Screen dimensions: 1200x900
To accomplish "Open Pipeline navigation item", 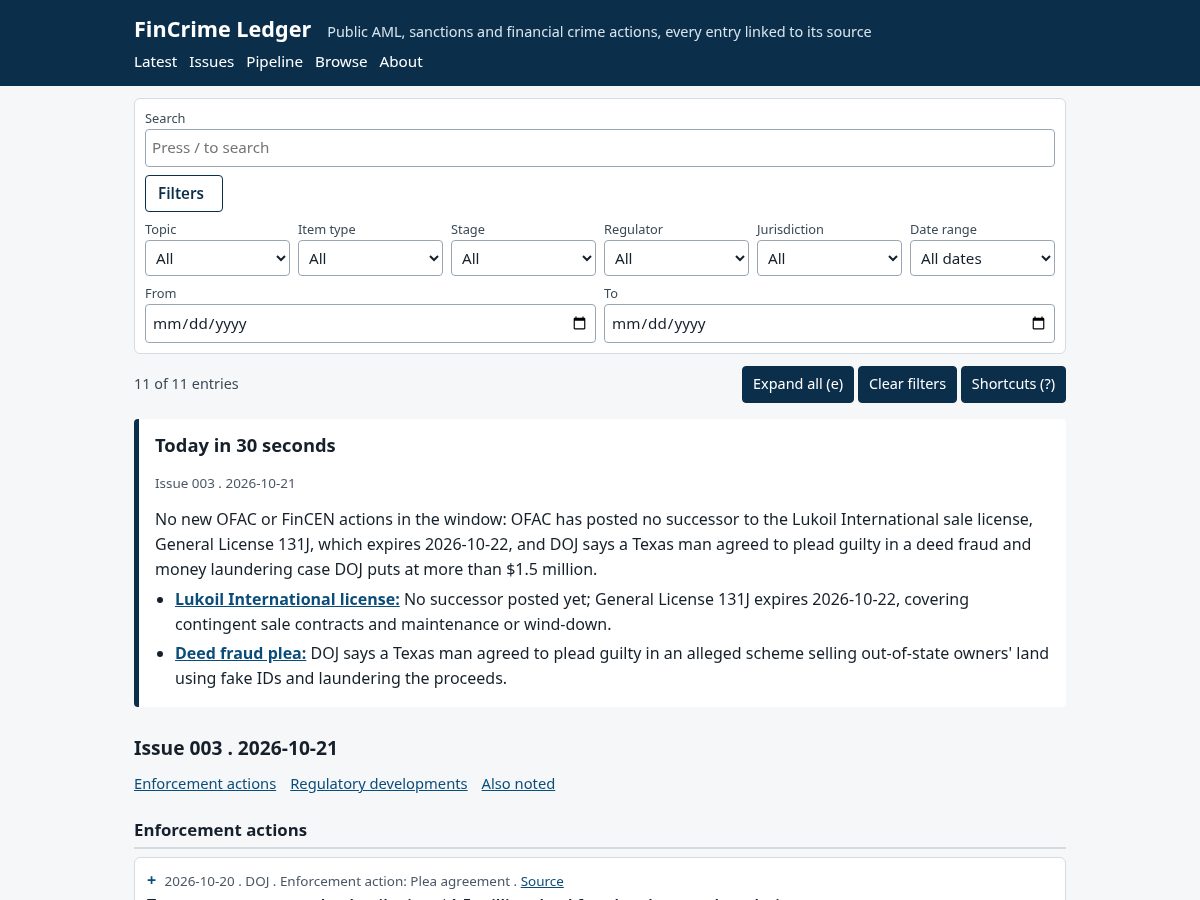I will coord(274,62).
